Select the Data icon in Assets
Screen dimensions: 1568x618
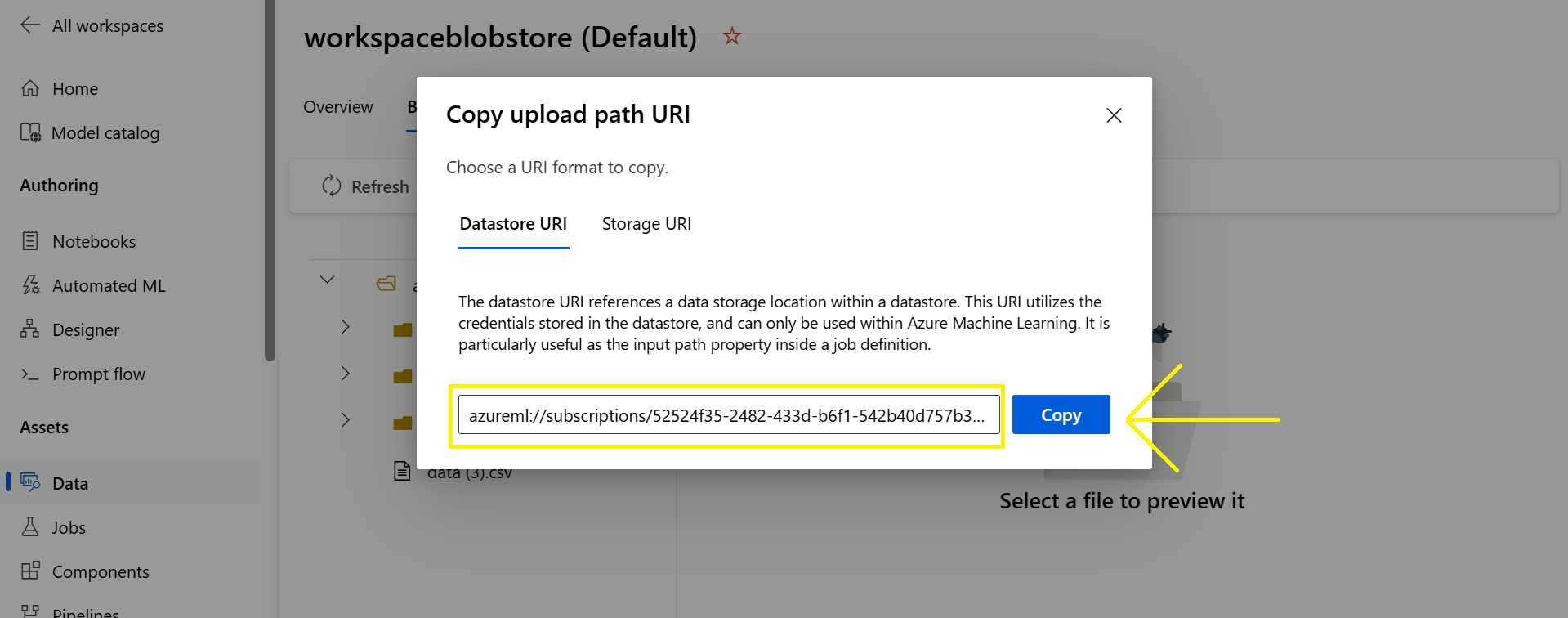pos(30,482)
